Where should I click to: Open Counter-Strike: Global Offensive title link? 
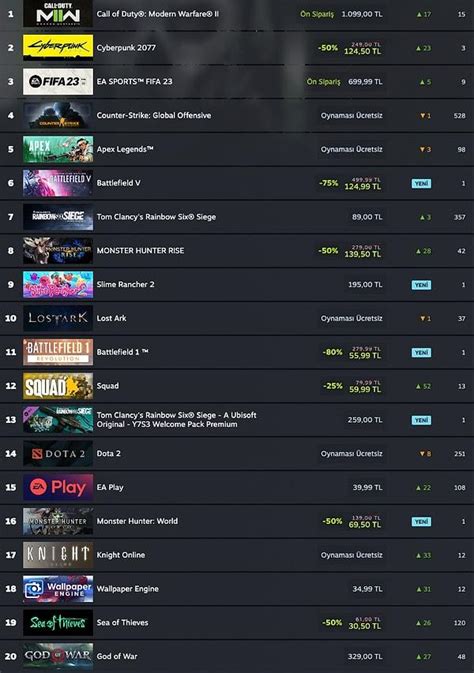(154, 115)
